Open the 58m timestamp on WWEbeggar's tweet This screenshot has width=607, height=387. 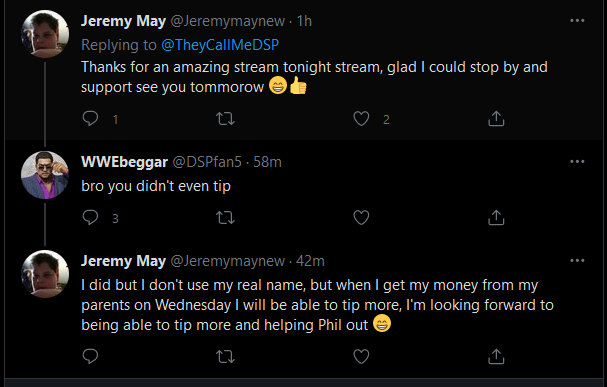pyautogui.click(x=267, y=162)
